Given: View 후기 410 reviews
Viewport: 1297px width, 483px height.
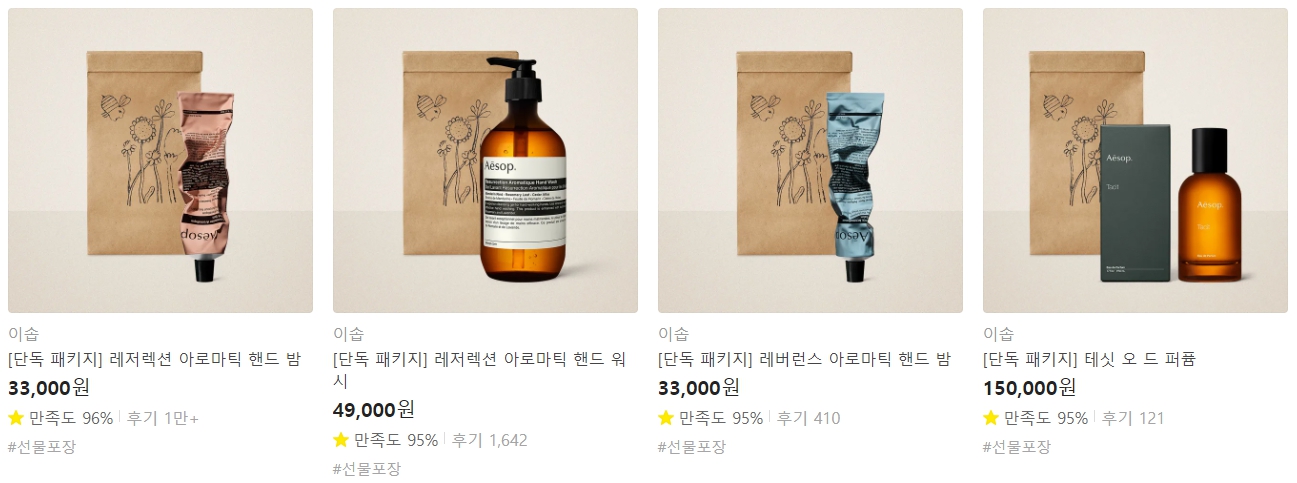Looking at the screenshot, I should pos(809,418).
